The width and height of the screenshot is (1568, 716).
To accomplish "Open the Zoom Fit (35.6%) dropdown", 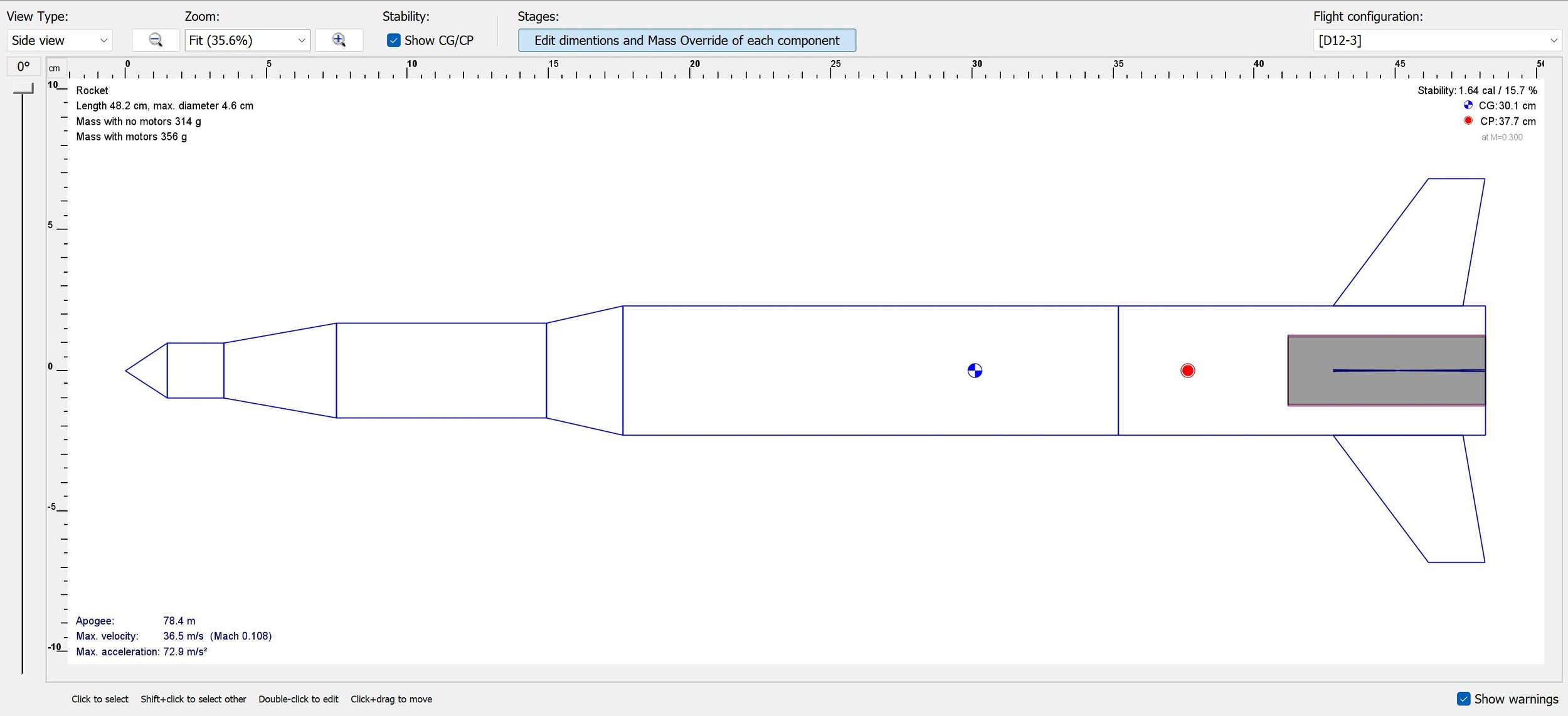I will coord(247,40).
